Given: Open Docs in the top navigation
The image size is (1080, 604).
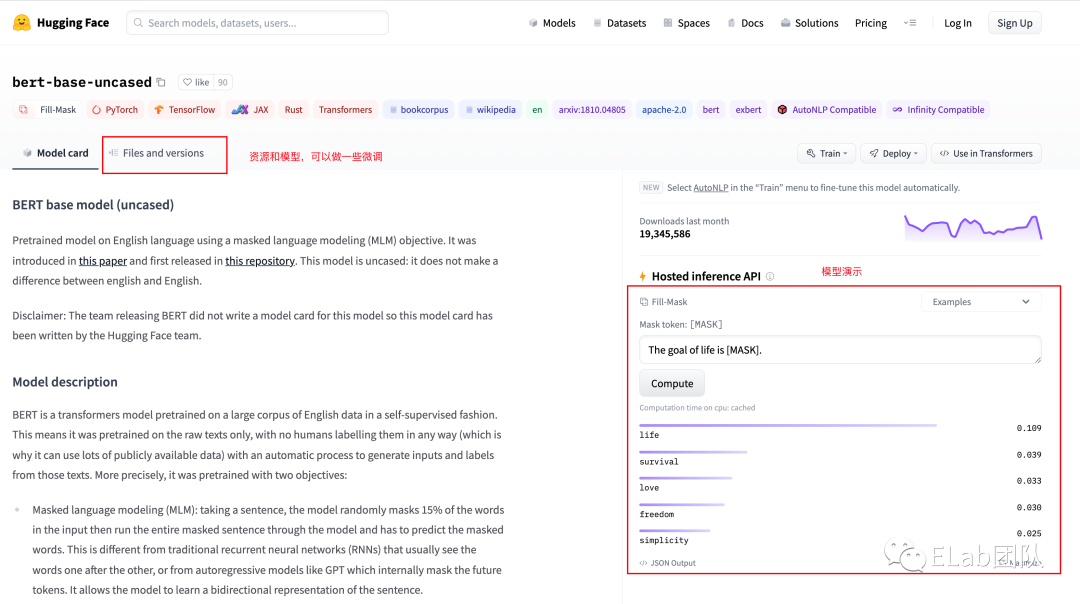Looking at the screenshot, I should (745, 23).
